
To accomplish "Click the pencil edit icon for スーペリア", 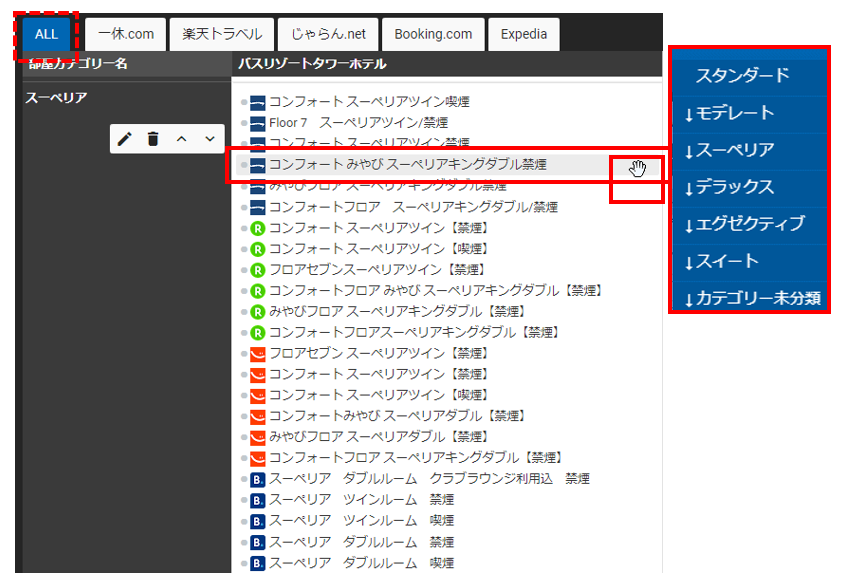I will pos(124,139).
